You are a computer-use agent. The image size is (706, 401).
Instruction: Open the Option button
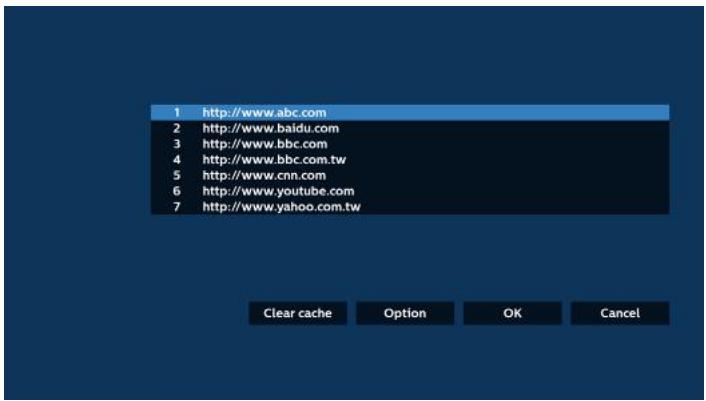(405, 313)
